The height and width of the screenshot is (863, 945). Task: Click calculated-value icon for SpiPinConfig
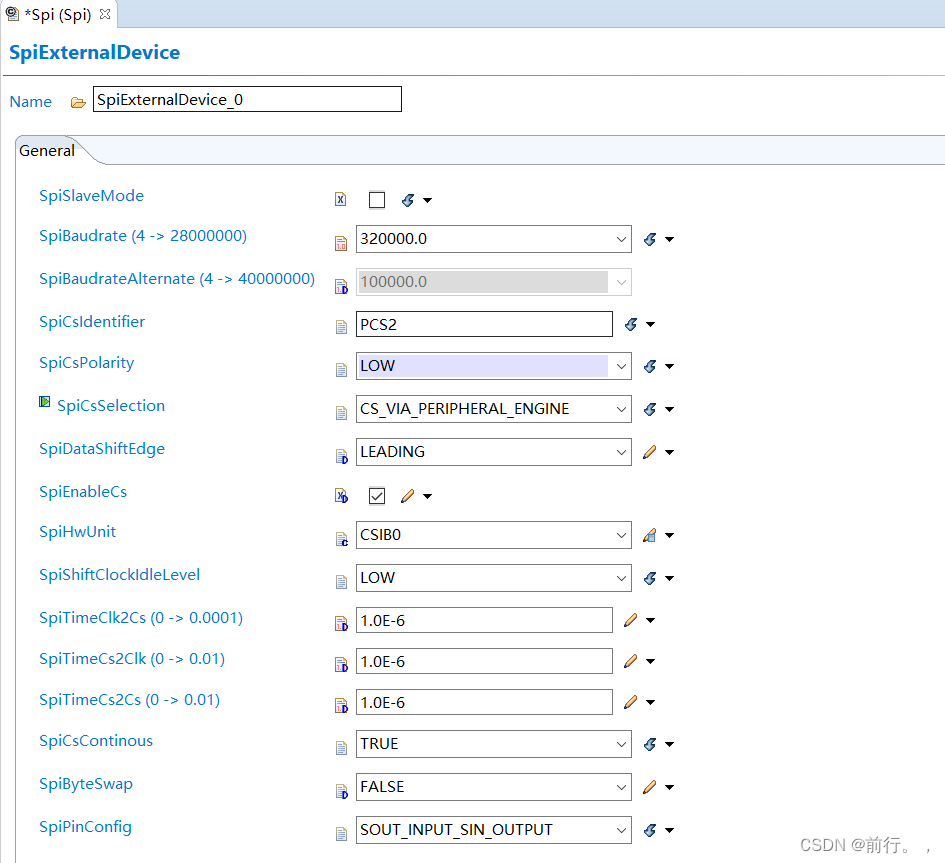(650, 830)
